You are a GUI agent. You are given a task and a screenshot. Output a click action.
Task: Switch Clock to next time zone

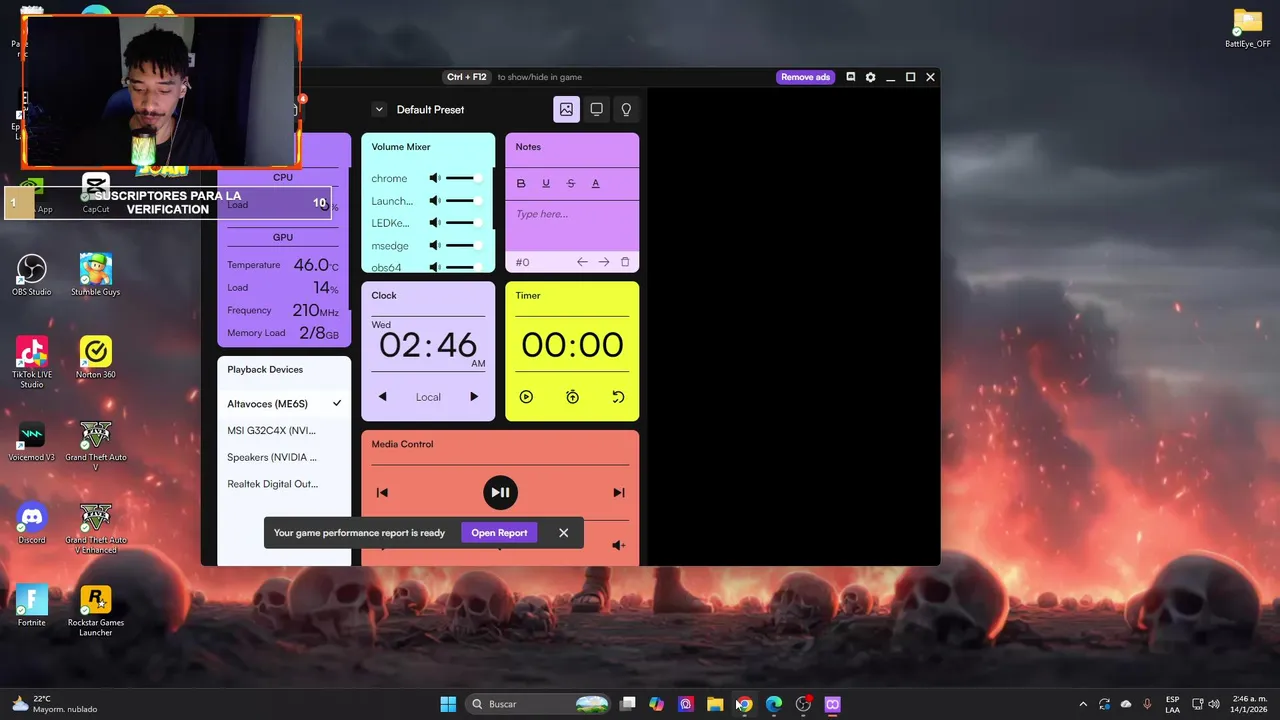coord(474,397)
